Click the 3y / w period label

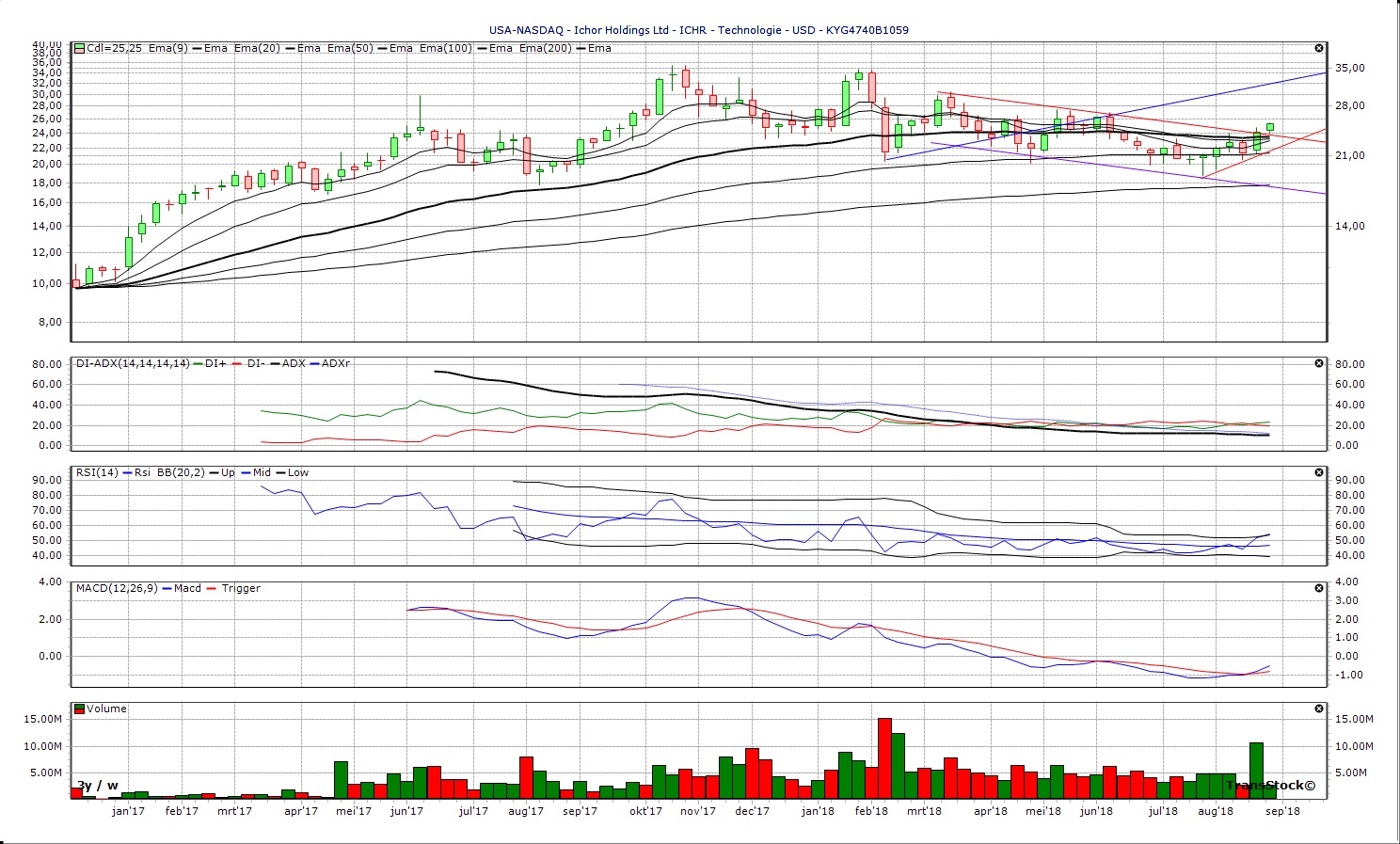click(98, 785)
